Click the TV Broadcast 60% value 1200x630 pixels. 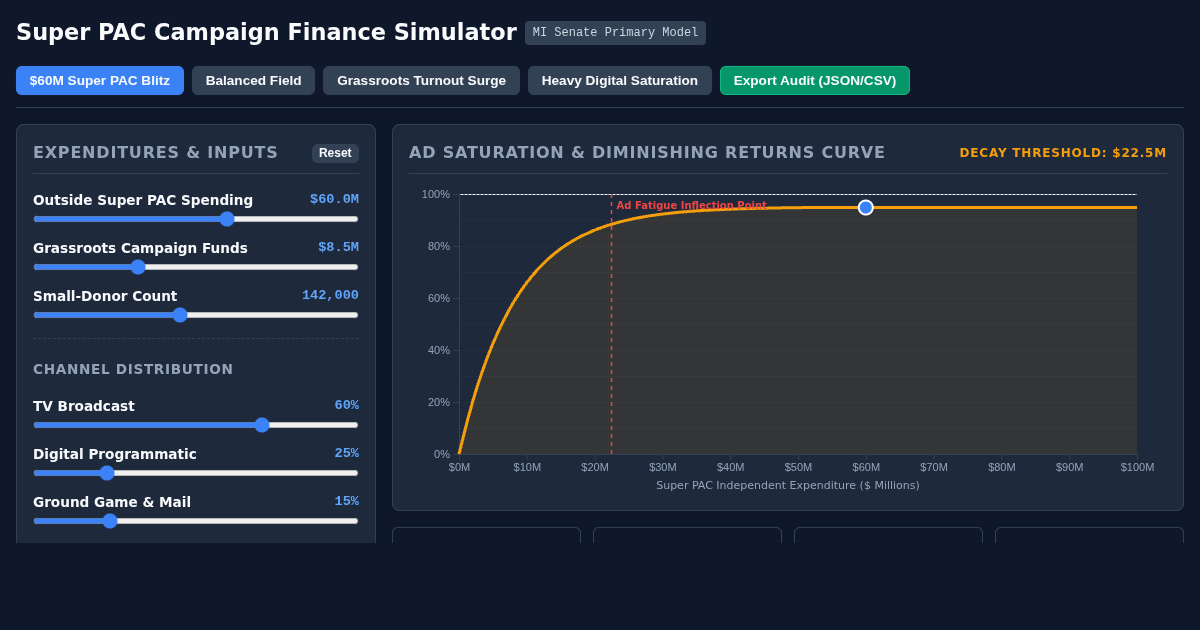click(346, 405)
